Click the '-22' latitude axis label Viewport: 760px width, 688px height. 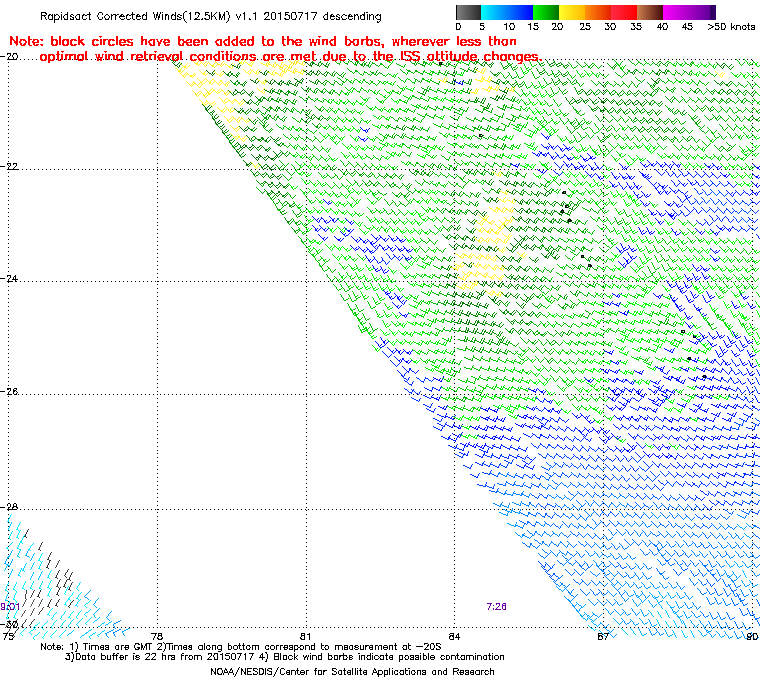coord(9,166)
